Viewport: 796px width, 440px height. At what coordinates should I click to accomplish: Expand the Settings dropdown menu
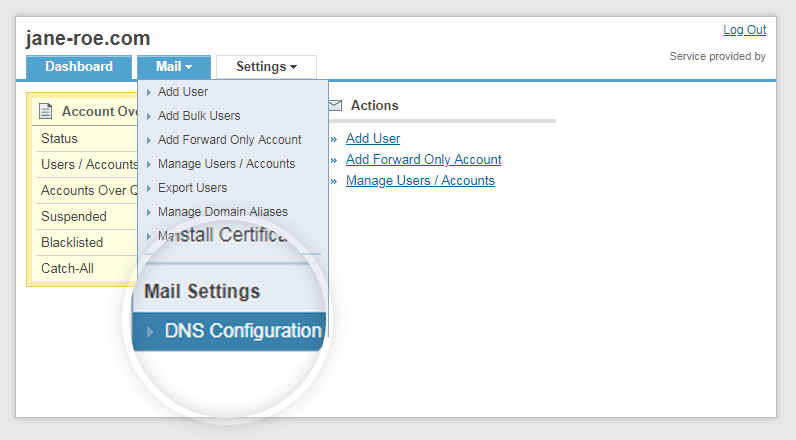click(266, 67)
